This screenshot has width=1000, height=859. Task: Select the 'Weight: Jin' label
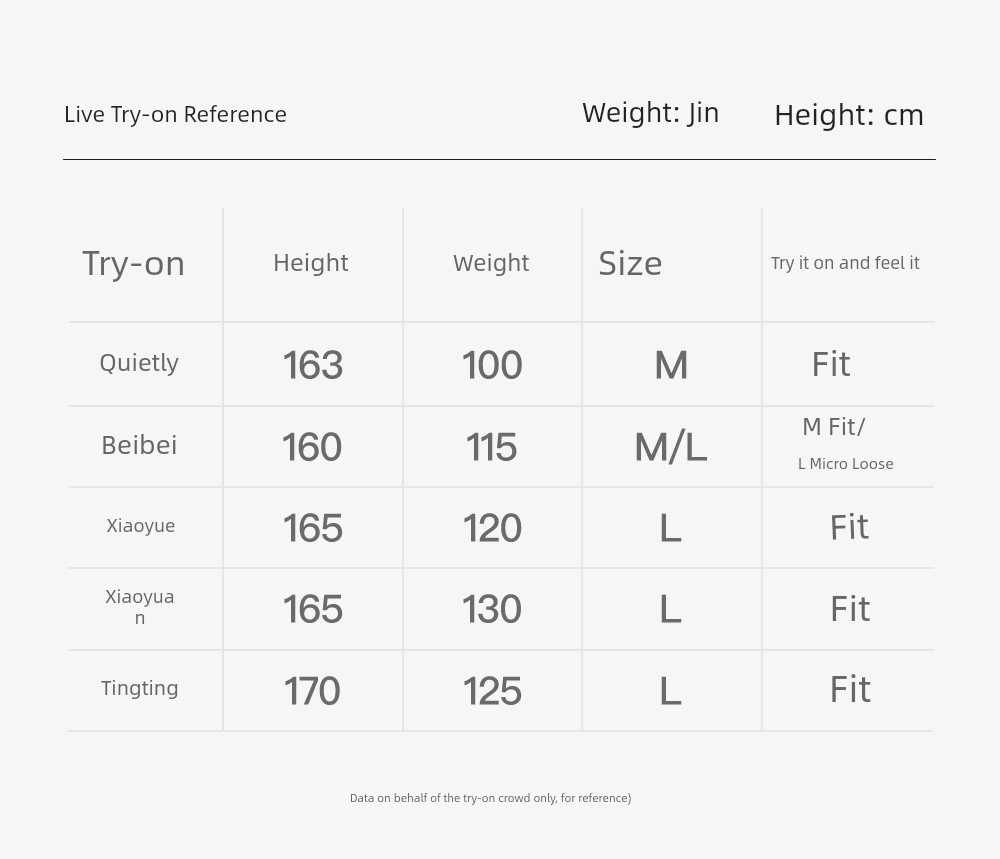651,113
